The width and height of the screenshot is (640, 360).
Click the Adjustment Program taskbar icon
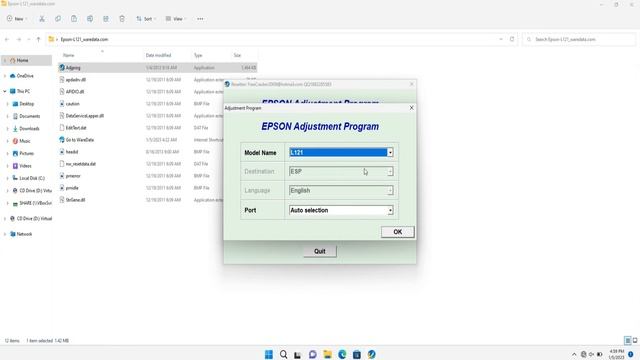[x=371, y=354]
